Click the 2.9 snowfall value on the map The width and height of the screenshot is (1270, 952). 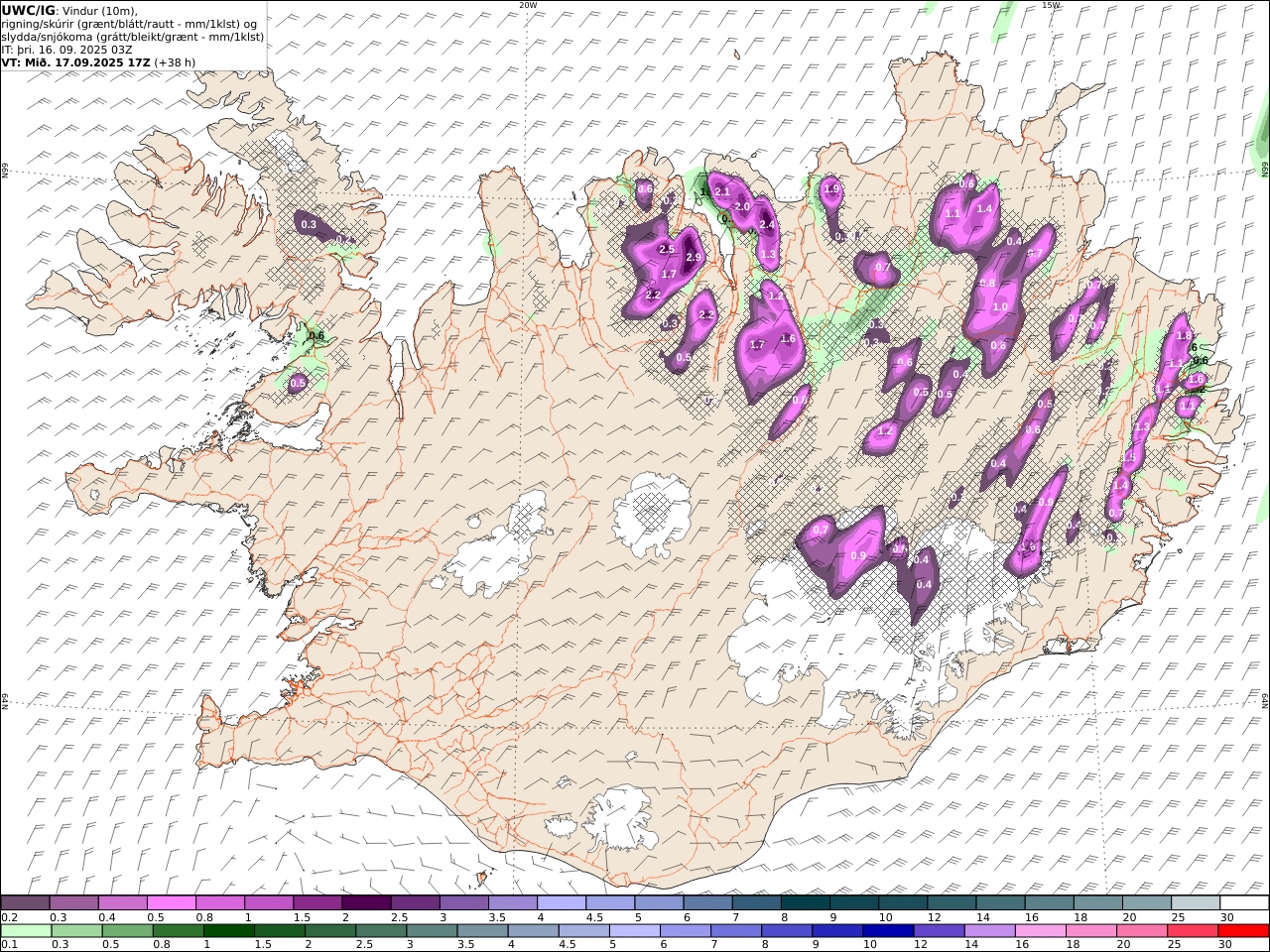[694, 257]
